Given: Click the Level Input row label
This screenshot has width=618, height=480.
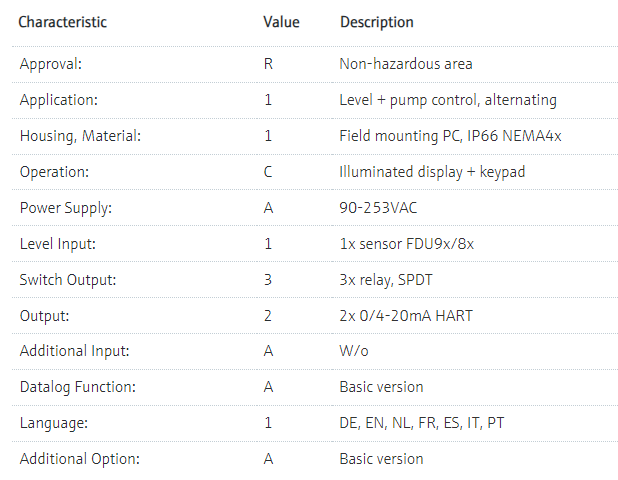Looking at the screenshot, I should tap(58, 244).
